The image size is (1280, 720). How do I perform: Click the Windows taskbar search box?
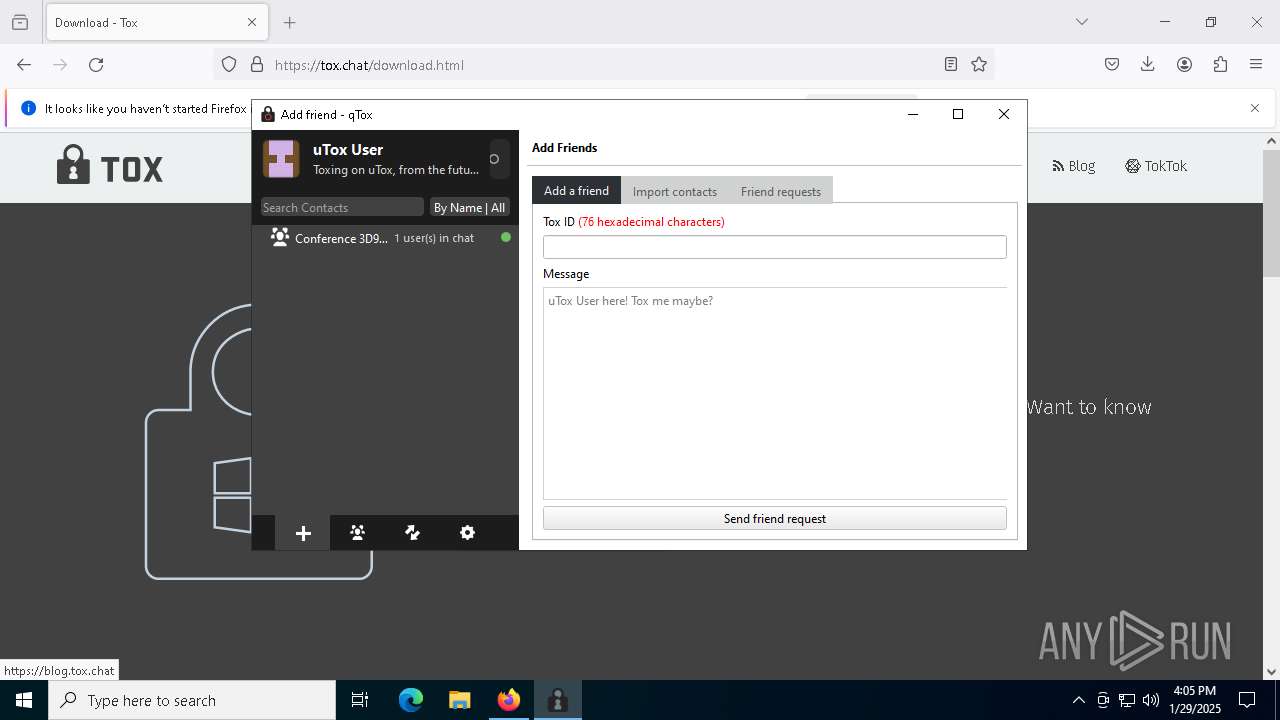point(192,700)
